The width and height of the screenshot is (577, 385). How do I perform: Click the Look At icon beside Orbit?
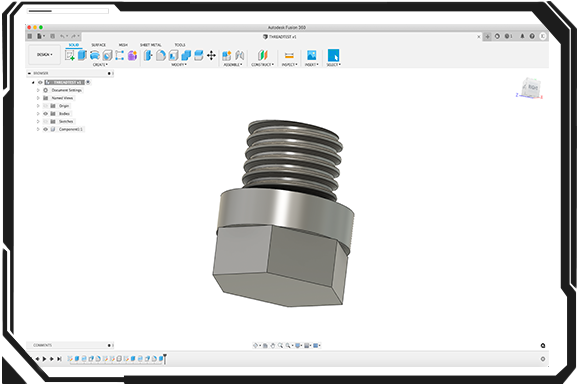(x=265, y=346)
